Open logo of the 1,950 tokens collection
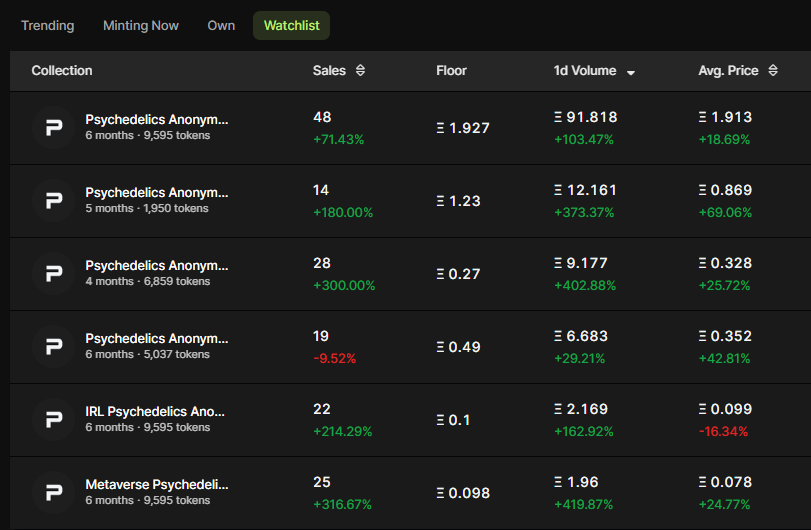Image resolution: width=811 pixels, height=530 pixels. tap(53, 201)
